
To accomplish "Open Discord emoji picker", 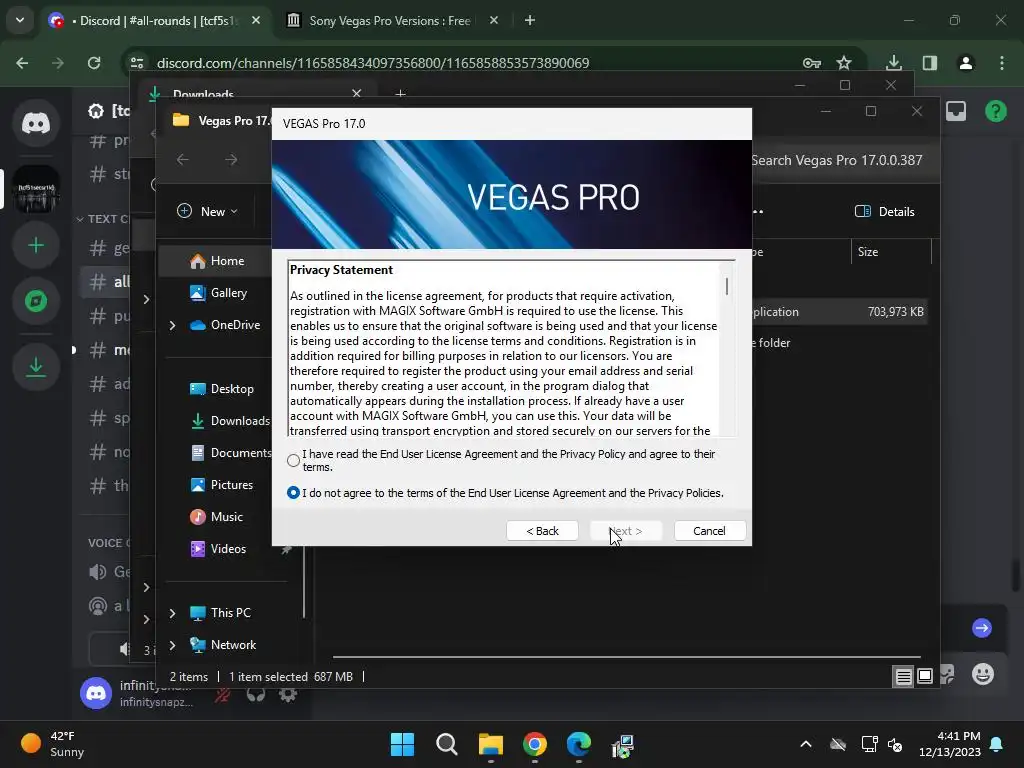I will pyautogui.click(x=983, y=673).
